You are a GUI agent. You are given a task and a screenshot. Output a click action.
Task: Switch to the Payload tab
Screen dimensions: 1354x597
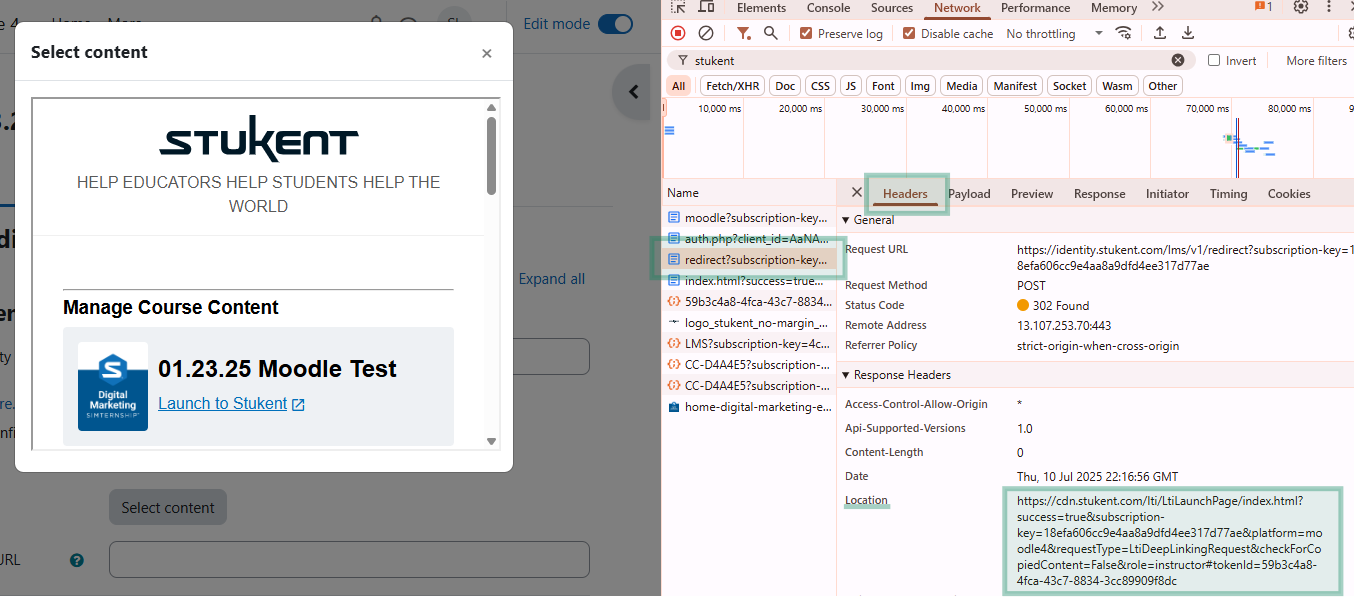coord(969,194)
